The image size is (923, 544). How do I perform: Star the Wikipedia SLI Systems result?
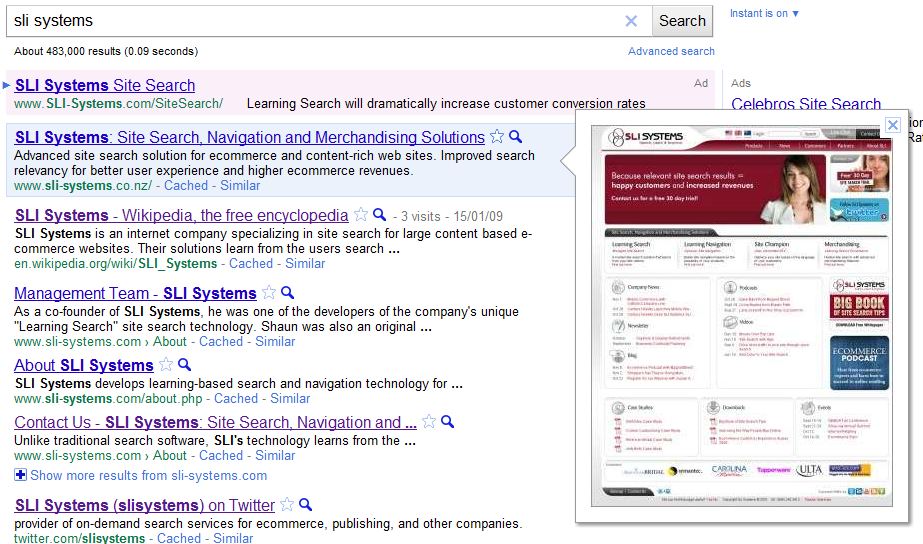coord(361,215)
